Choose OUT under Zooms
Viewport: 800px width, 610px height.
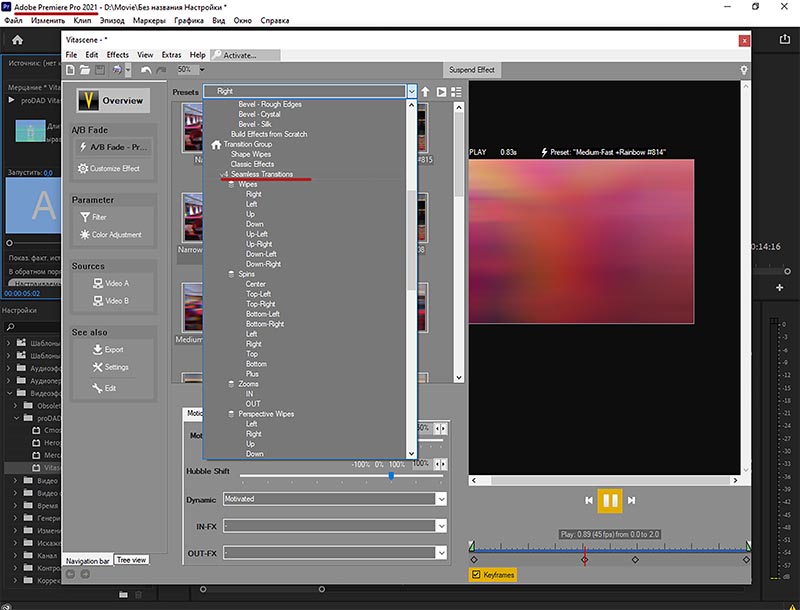click(253, 404)
